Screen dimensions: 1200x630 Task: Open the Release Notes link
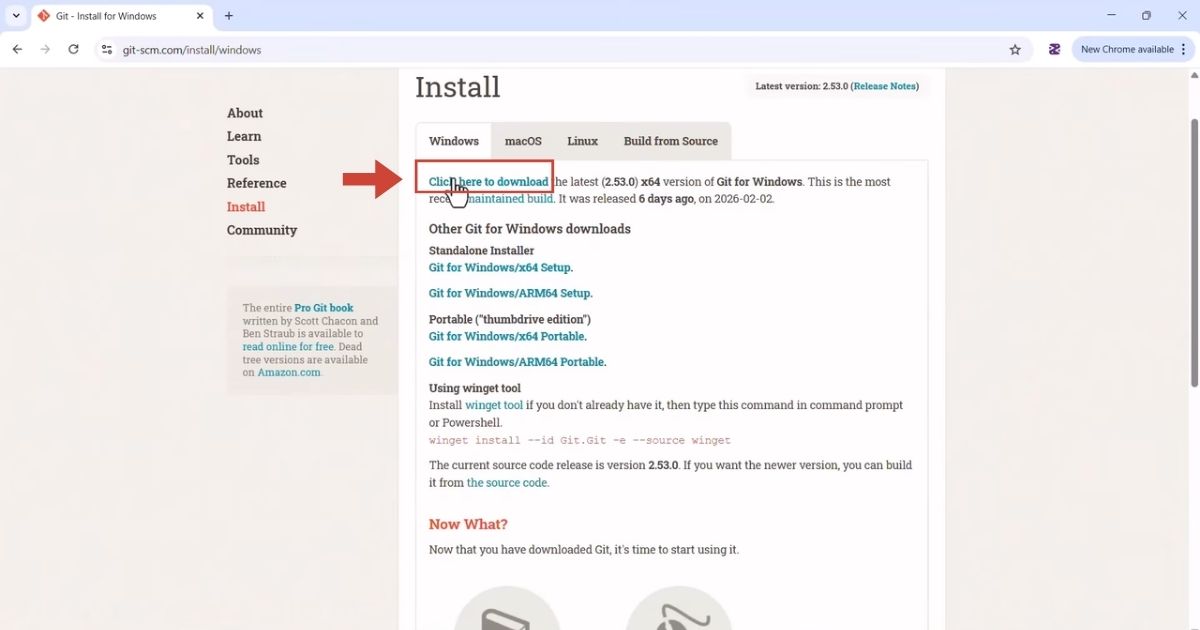pyautogui.click(x=884, y=86)
